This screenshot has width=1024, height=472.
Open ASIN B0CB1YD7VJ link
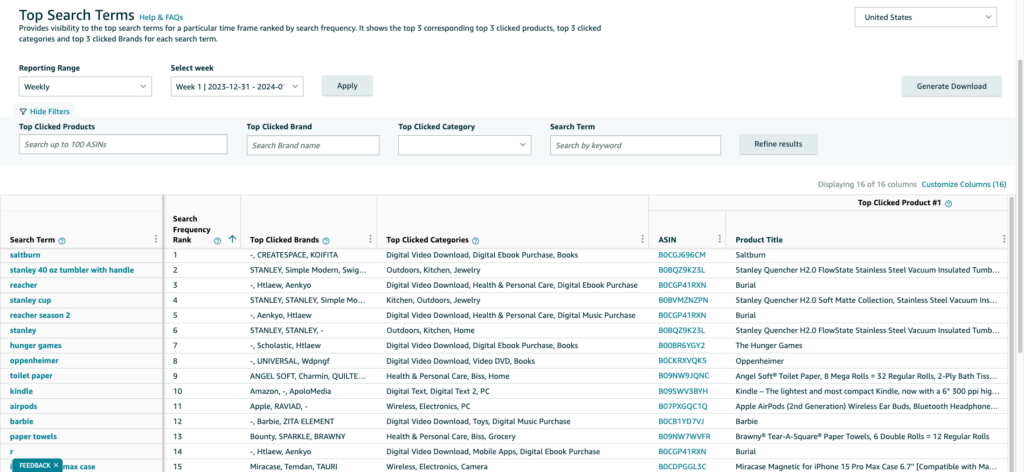(x=681, y=421)
